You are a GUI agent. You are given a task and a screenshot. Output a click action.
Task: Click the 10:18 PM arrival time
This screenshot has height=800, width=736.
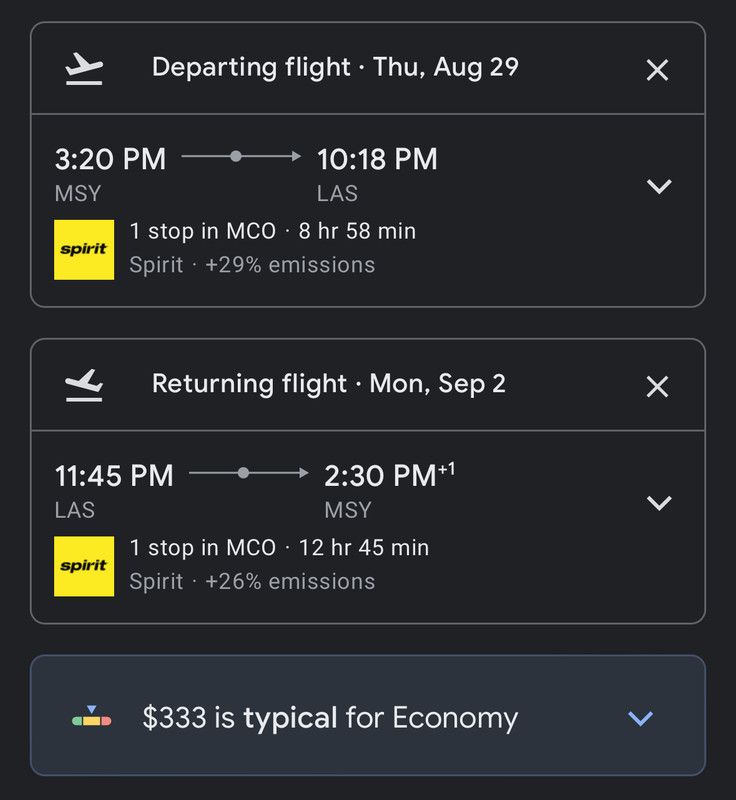[377, 159]
